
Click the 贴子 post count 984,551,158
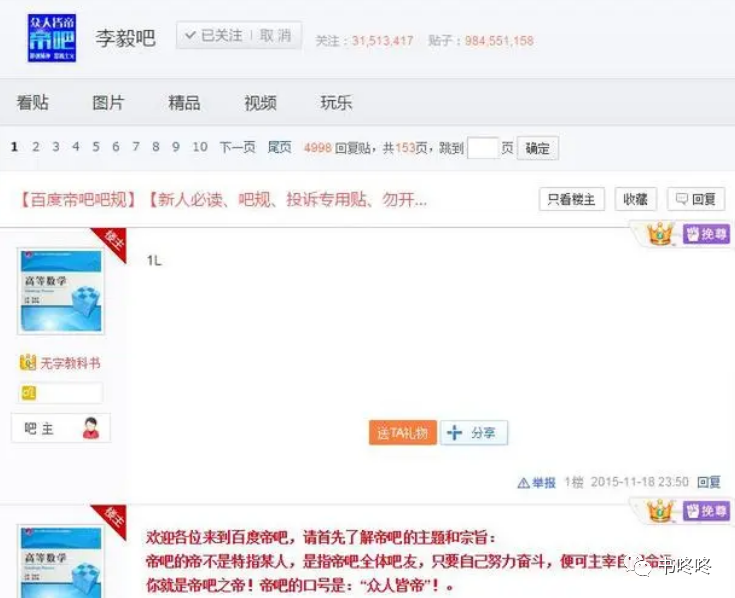click(499, 41)
